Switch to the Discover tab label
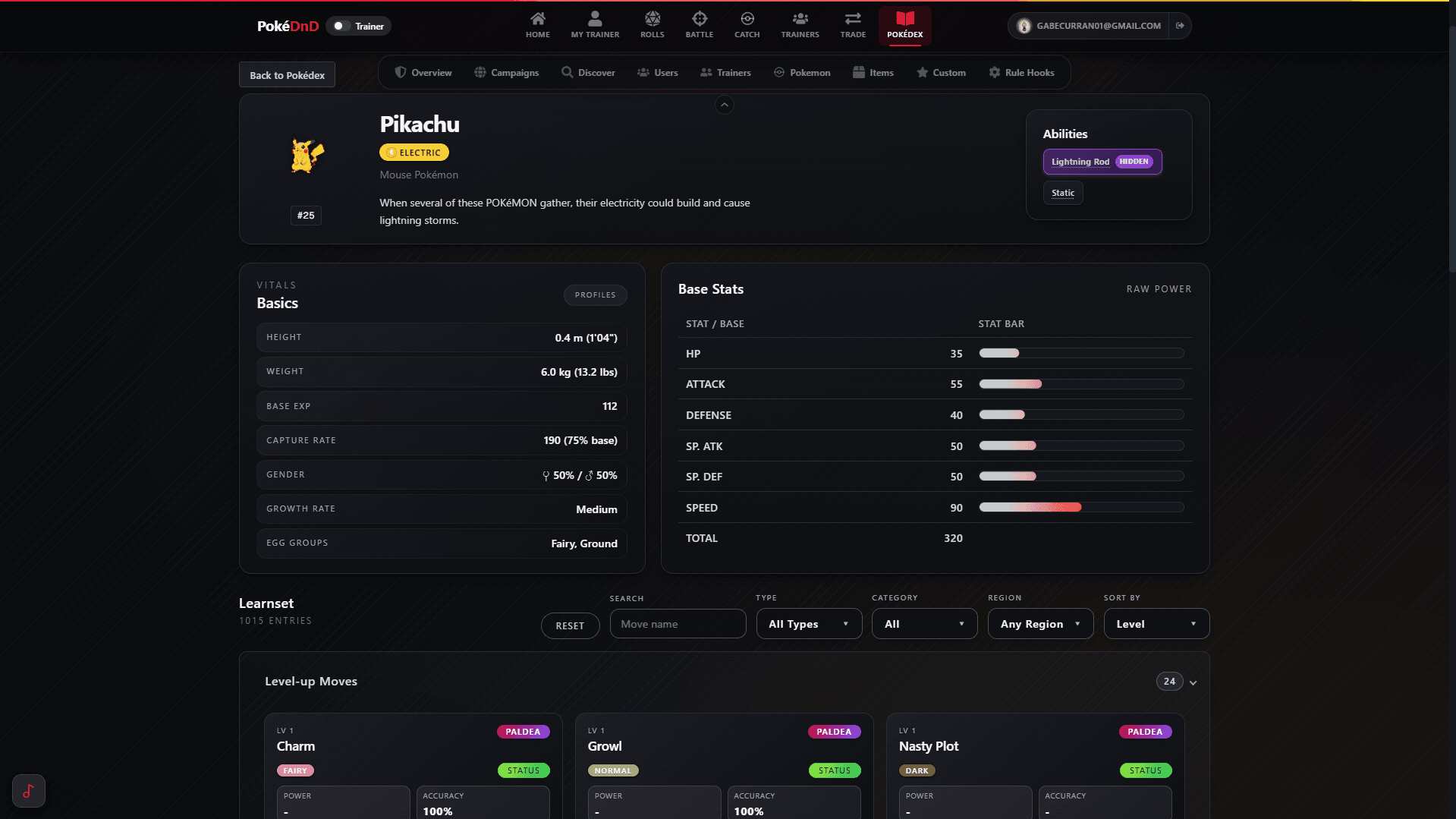Image resolution: width=1456 pixels, height=819 pixels. 596,73
